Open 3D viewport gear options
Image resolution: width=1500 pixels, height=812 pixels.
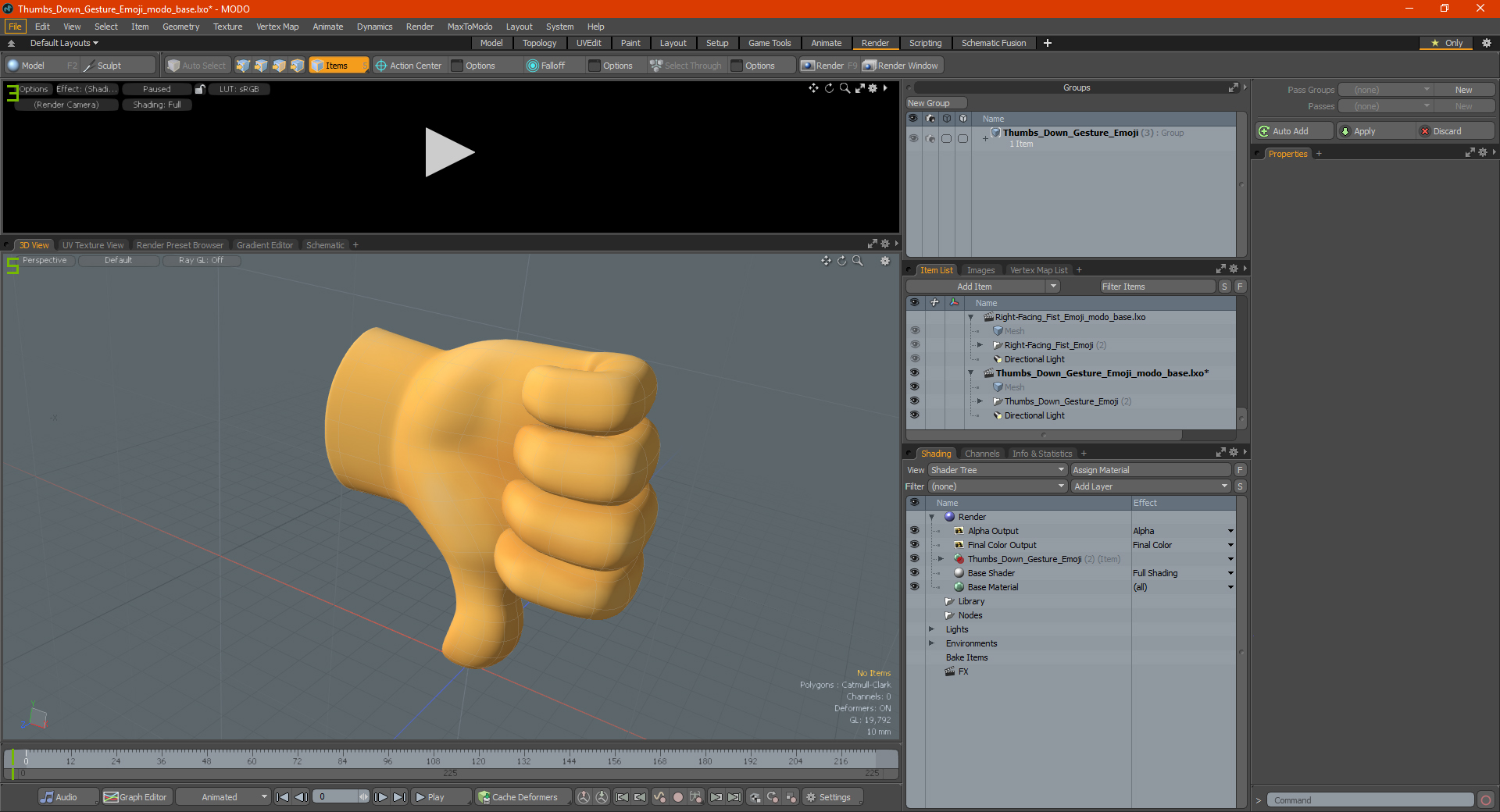(x=885, y=261)
